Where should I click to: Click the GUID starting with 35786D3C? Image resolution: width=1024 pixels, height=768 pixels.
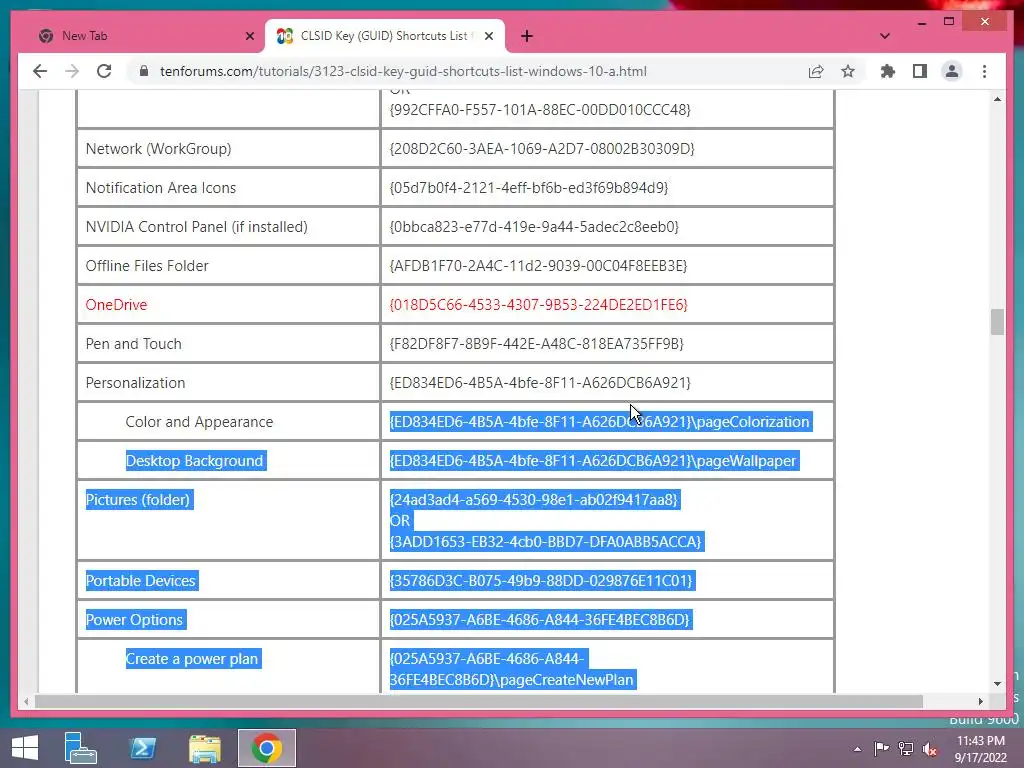(x=541, y=581)
